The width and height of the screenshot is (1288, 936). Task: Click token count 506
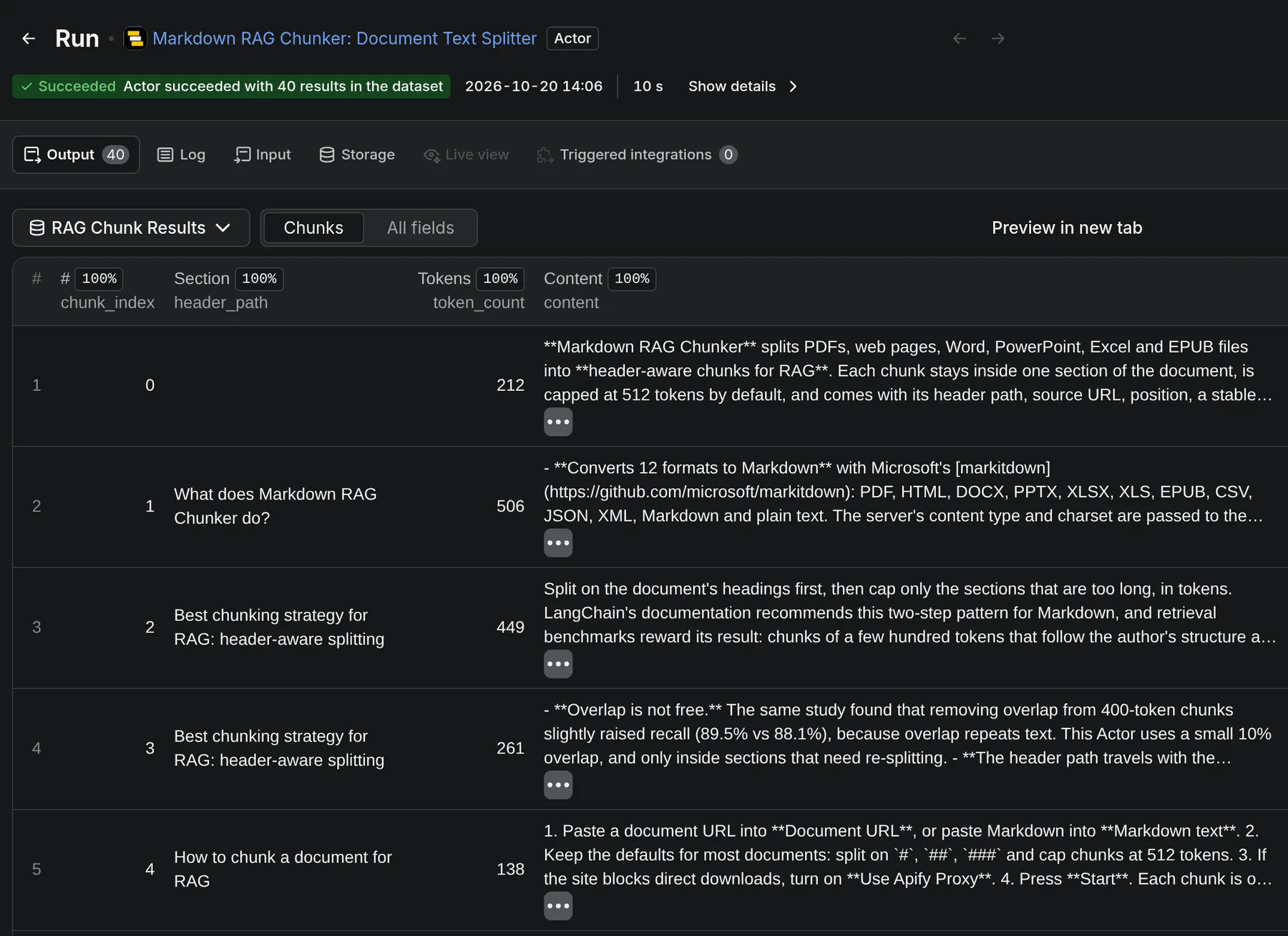click(510, 506)
